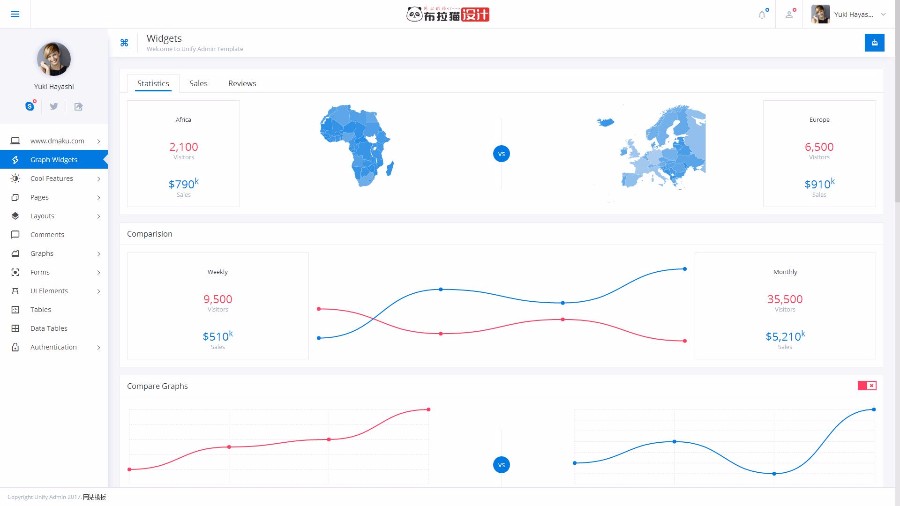The width and height of the screenshot is (900, 506).
Task: Click the $790k Africa sales value
Action: pos(184,184)
